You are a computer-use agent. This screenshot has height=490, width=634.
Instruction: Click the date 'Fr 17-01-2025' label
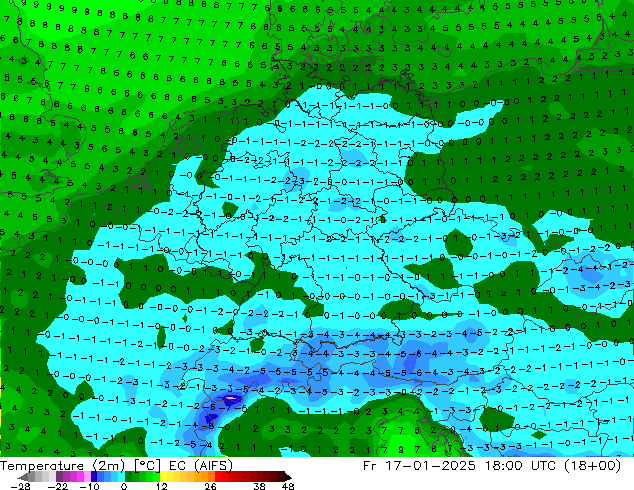419,466
